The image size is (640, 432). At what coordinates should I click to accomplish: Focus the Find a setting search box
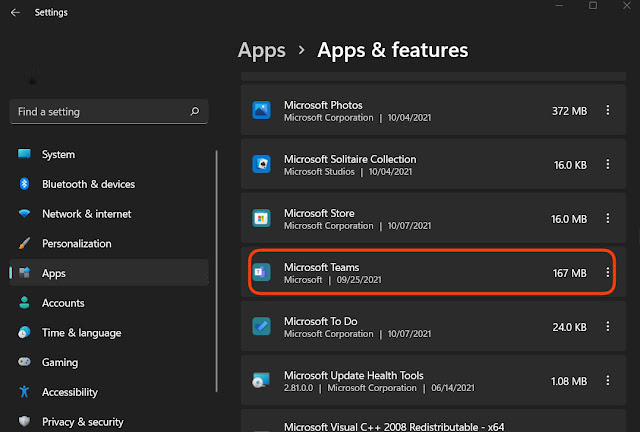pos(109,111)
